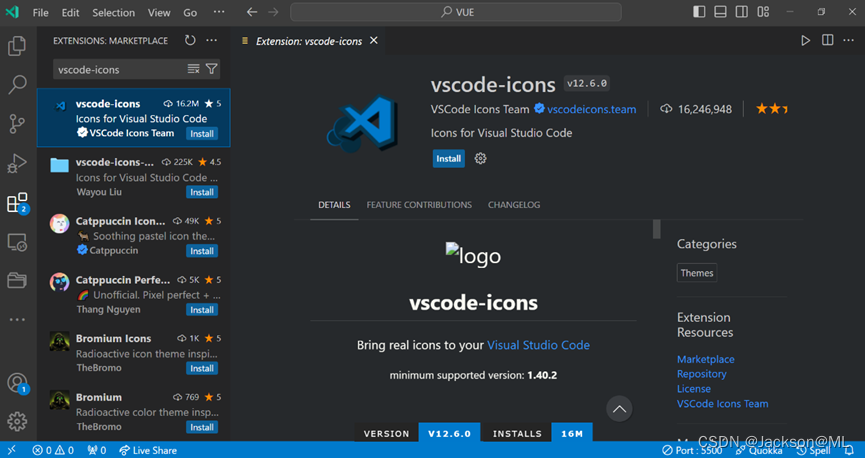Toggle bottom panel layout icon
This screenshot has width=865, height=458.
pyautogui.click(x=720, y=12)
